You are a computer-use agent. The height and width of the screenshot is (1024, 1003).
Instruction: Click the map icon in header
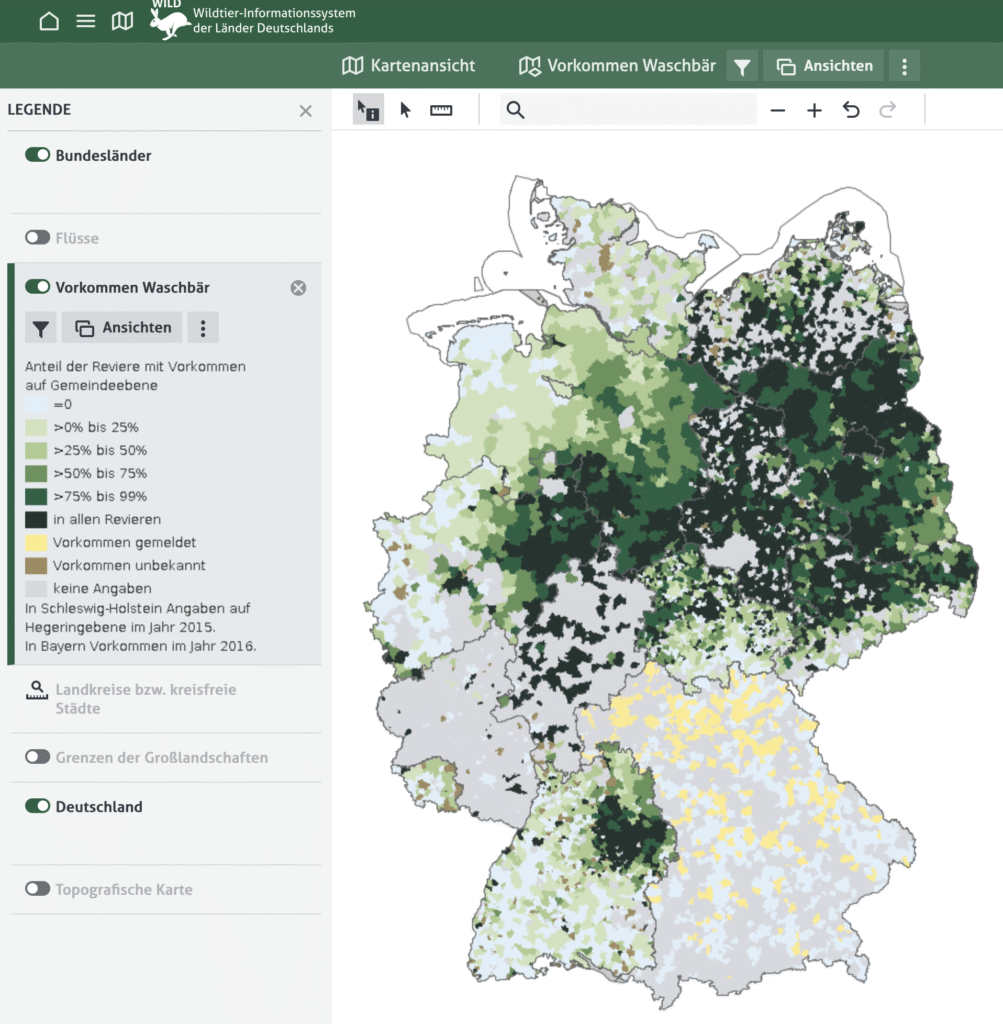click(x=122, y=21)
